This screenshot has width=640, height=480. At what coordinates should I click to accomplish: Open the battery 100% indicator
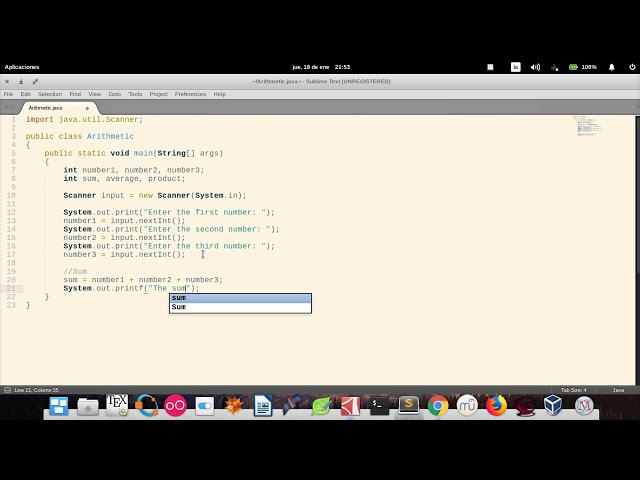[583, 67]
